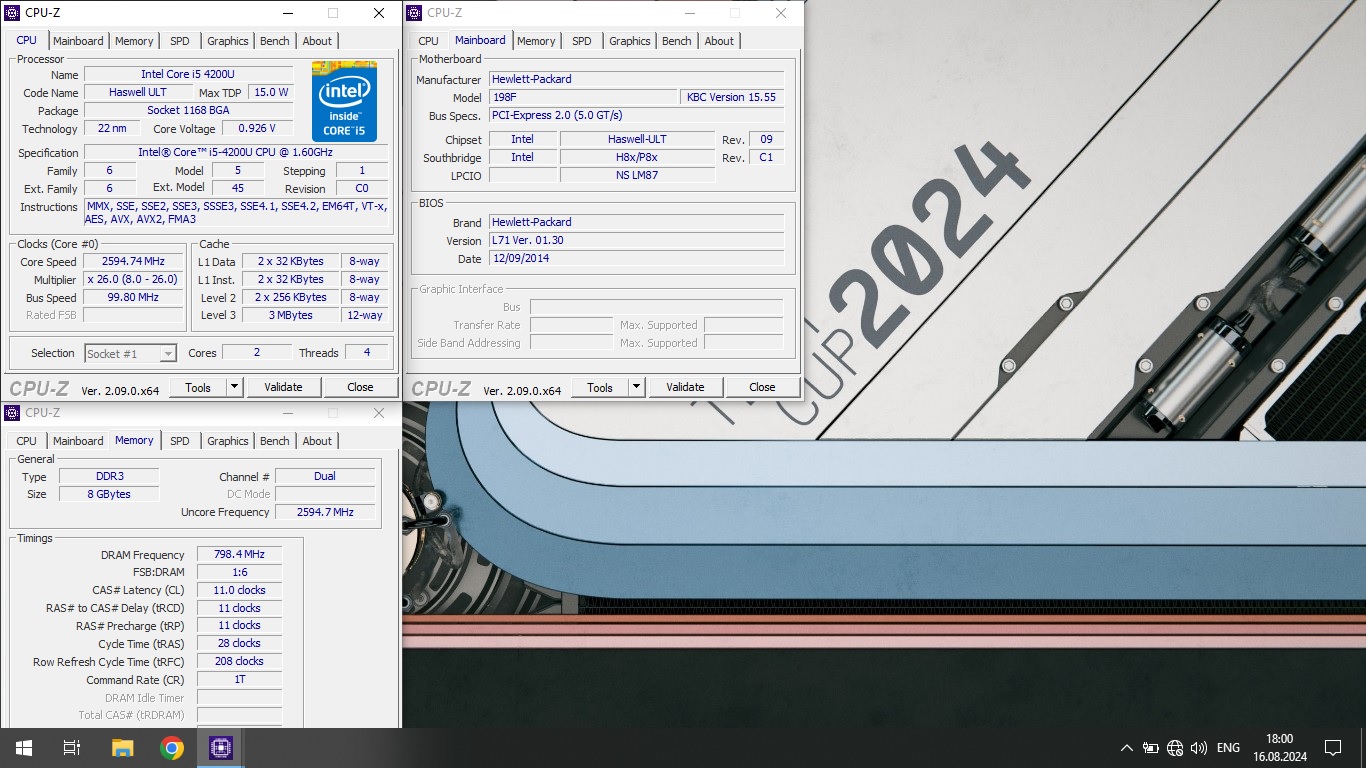Click CPU-Z title icon in Mainboard window

tap(414, 13)
